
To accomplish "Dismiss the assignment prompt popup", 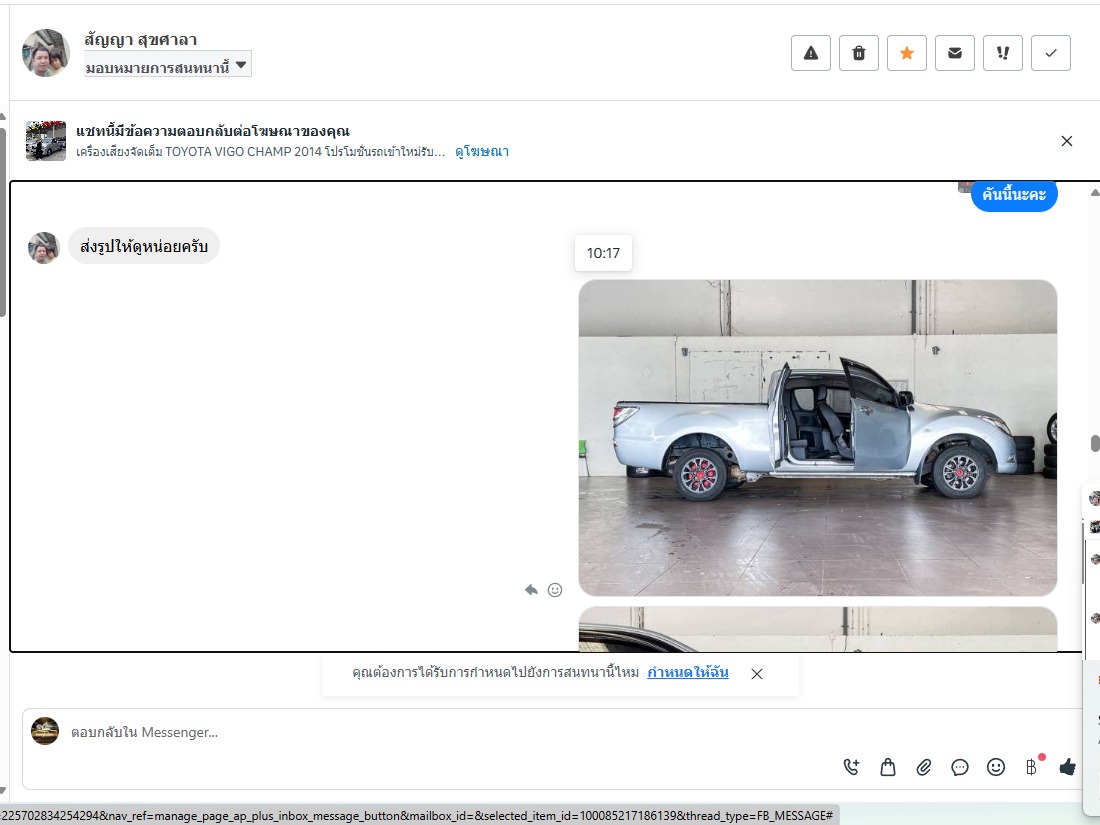I will click(x=757, y=674).
